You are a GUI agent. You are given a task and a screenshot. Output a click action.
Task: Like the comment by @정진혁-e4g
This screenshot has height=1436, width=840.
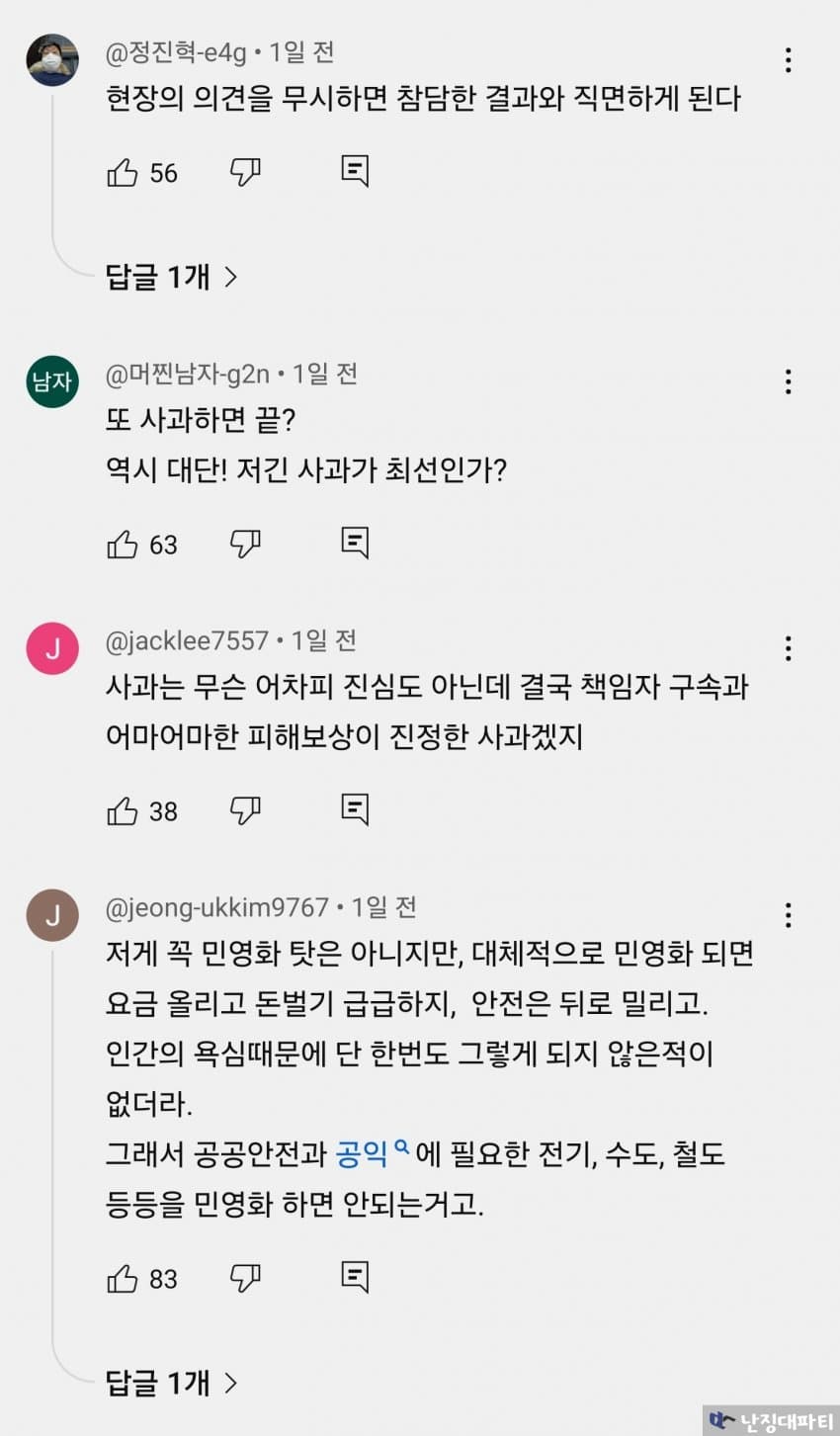tap(123, 173)
